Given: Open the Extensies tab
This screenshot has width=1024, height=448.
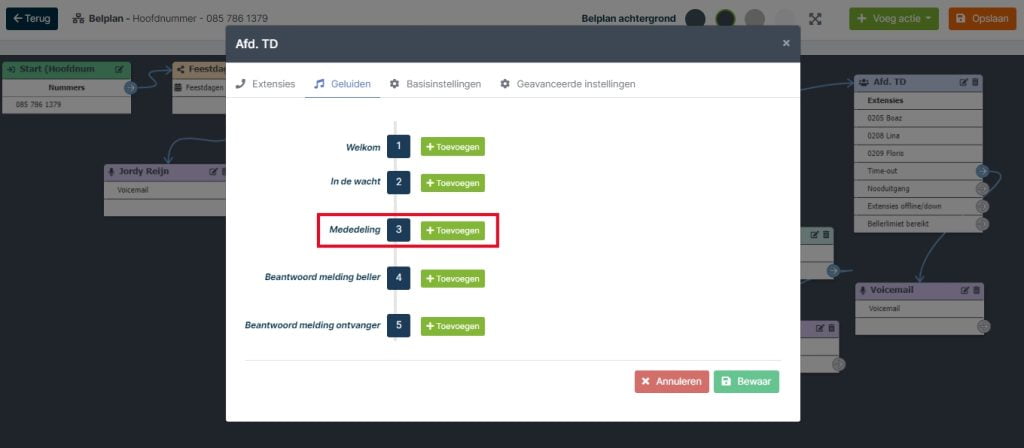Looking at the screenshot, I should coord(265,84).
